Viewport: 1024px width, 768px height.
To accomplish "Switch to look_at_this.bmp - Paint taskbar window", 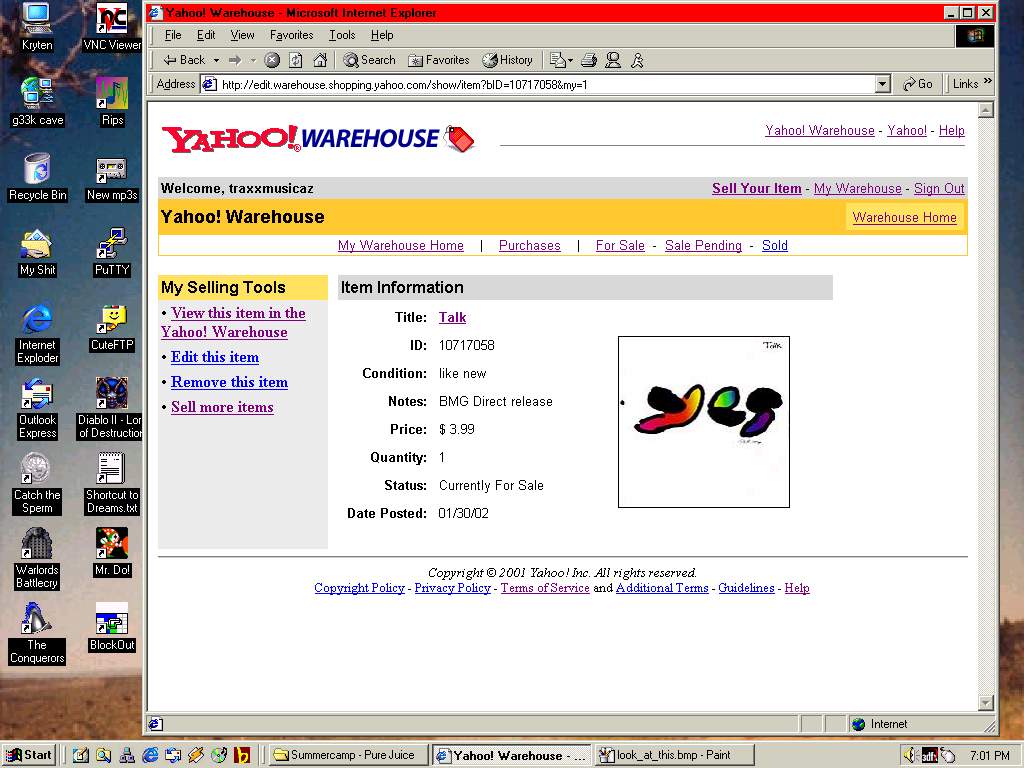I will (674, 755).
